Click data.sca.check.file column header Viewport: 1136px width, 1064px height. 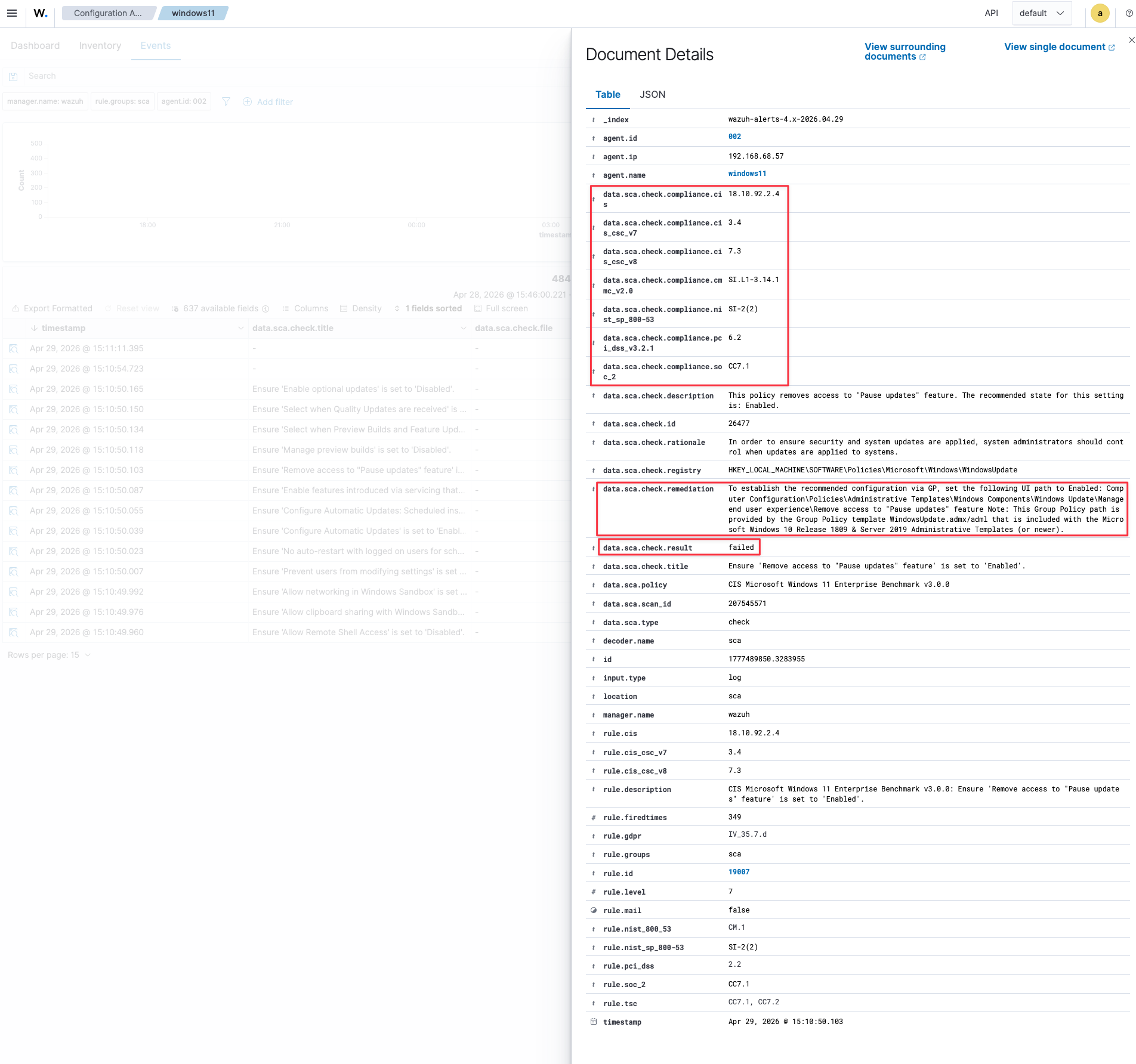[x=514, y=328]
